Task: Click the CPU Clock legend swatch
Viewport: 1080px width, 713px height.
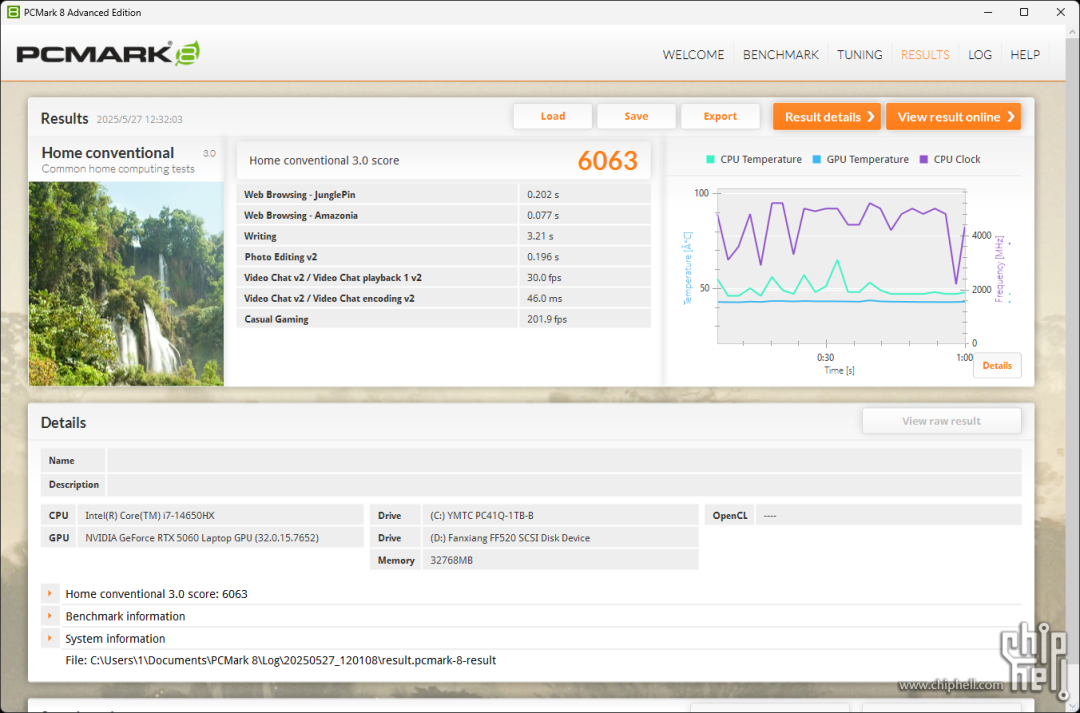Action: click(924, 159)
